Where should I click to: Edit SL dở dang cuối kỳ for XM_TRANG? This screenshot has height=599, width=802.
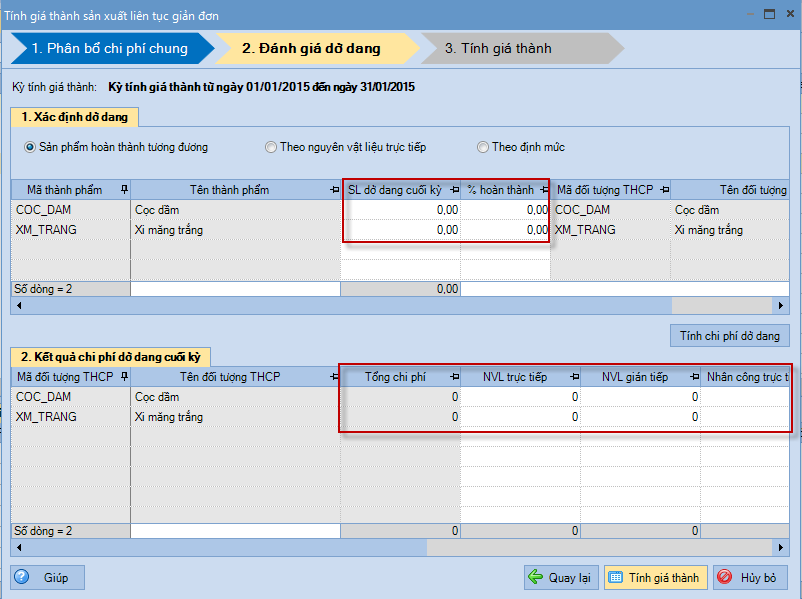400,230
